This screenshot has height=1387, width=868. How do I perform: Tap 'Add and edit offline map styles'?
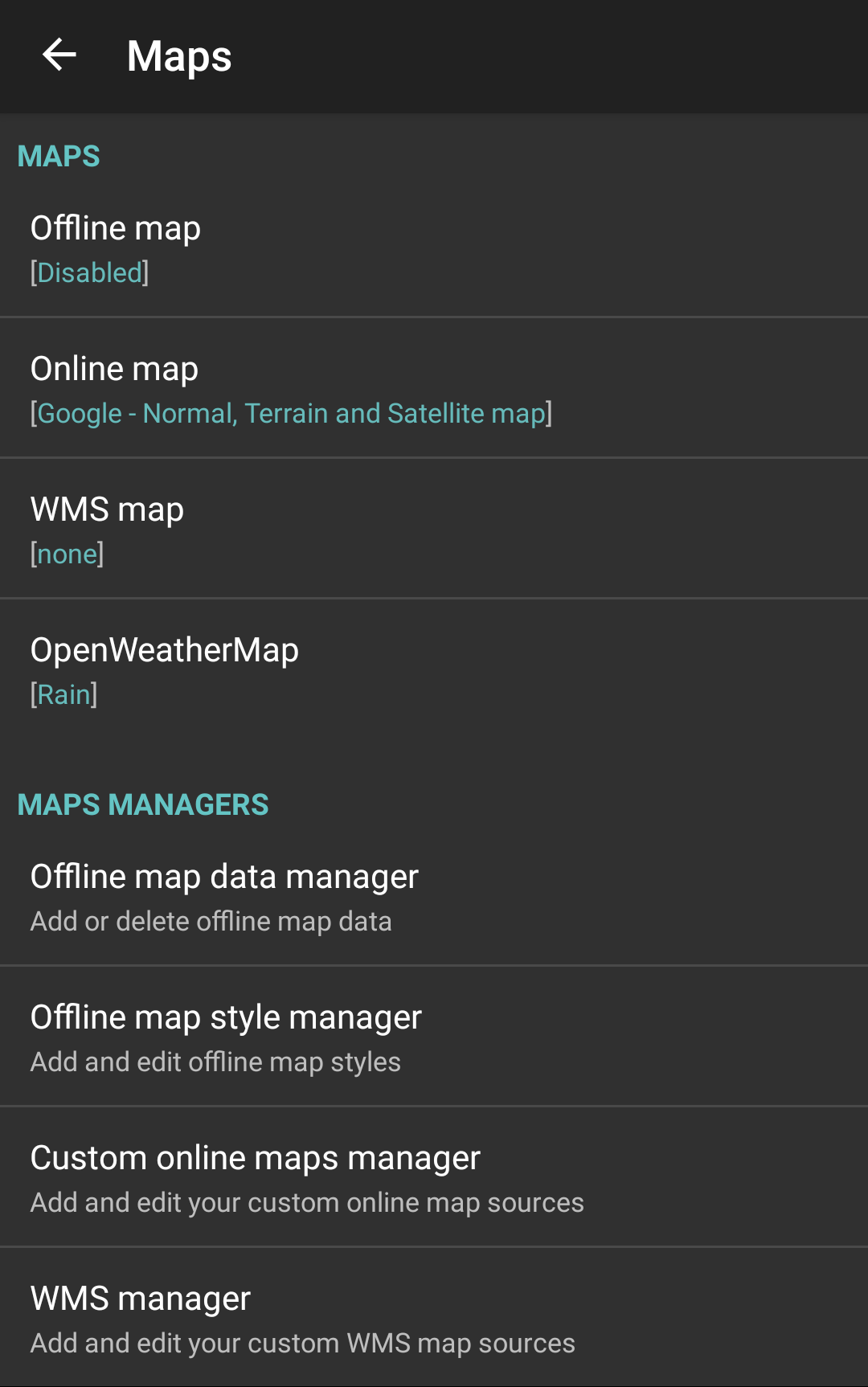point(215,1062)
